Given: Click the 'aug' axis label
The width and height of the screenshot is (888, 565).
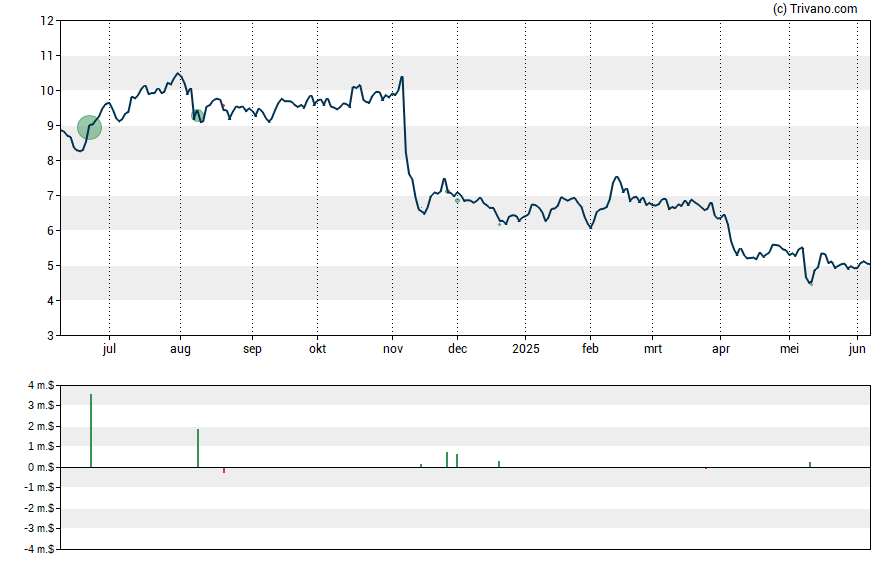Looking at the screenshot, I should pyautogui.click(x=180, y=349).
